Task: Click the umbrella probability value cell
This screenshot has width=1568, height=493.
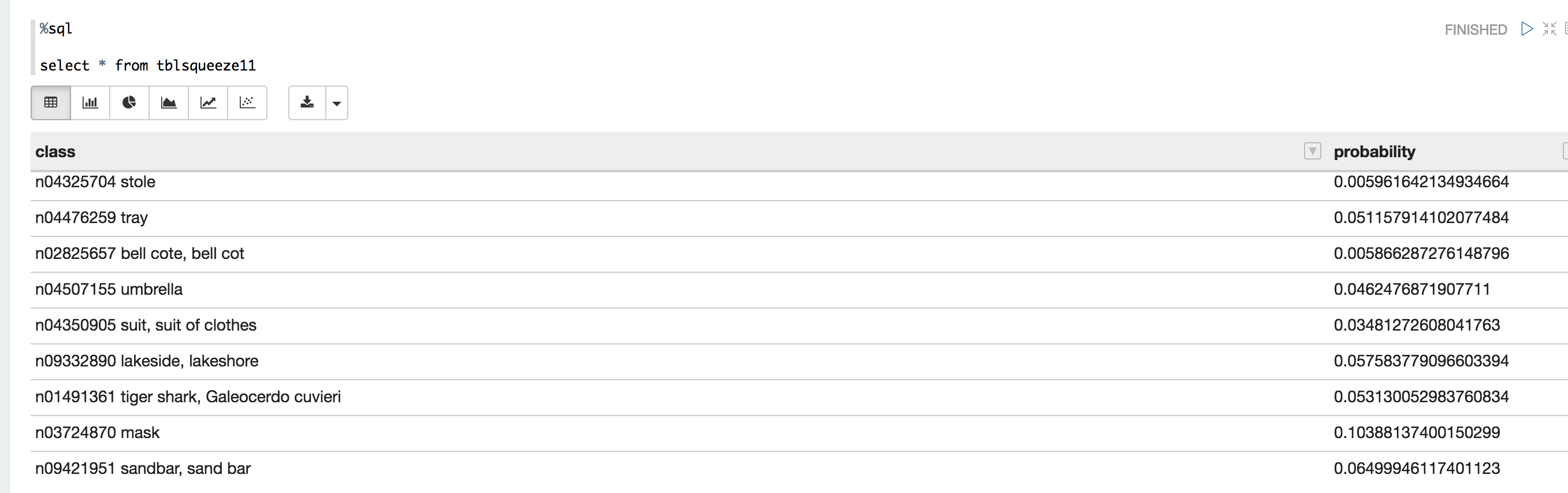Action: (x=1411, y=289)
